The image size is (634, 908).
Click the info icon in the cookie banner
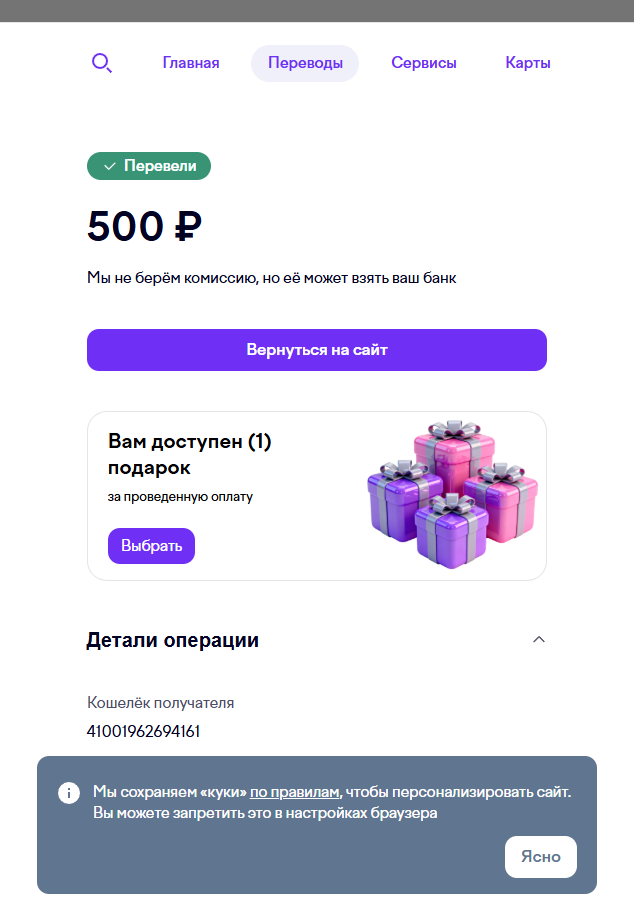69,792
